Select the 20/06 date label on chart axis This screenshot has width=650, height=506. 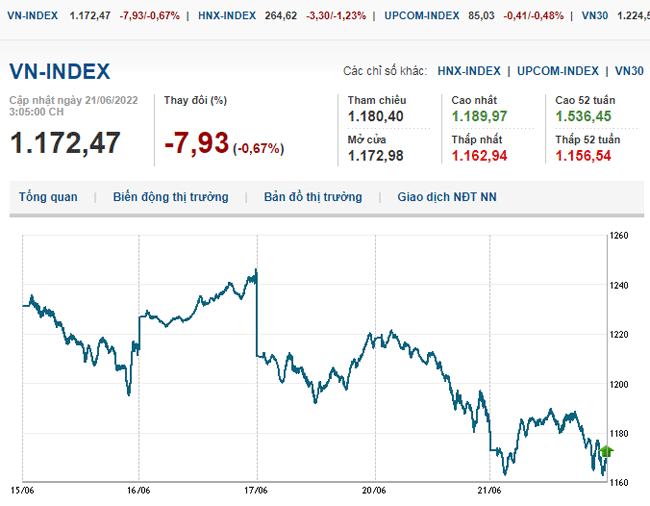click(374, 491)
